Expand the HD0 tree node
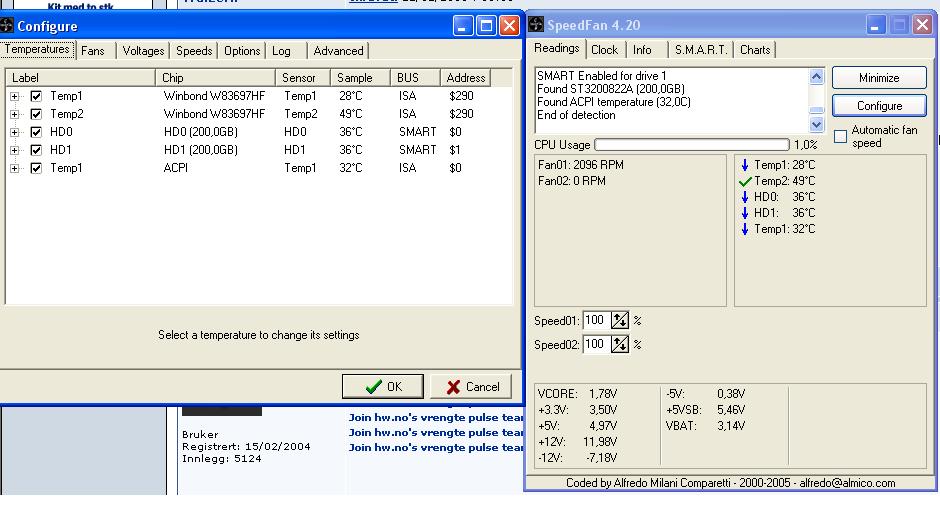The width and height of the screenshot is (940, 512). pos(14,132)
